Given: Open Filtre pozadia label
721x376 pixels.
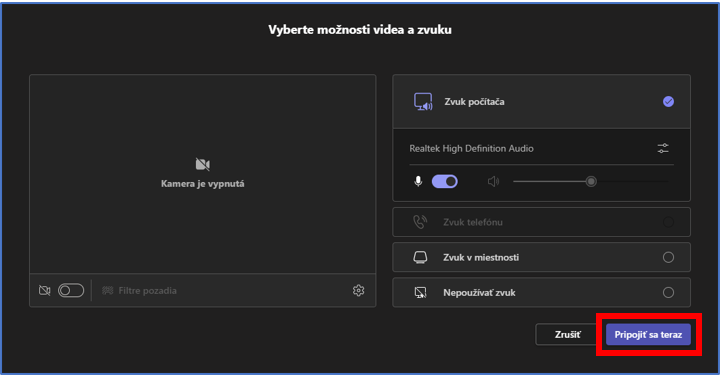Looking at the screenshot, I should coord(148,291).
